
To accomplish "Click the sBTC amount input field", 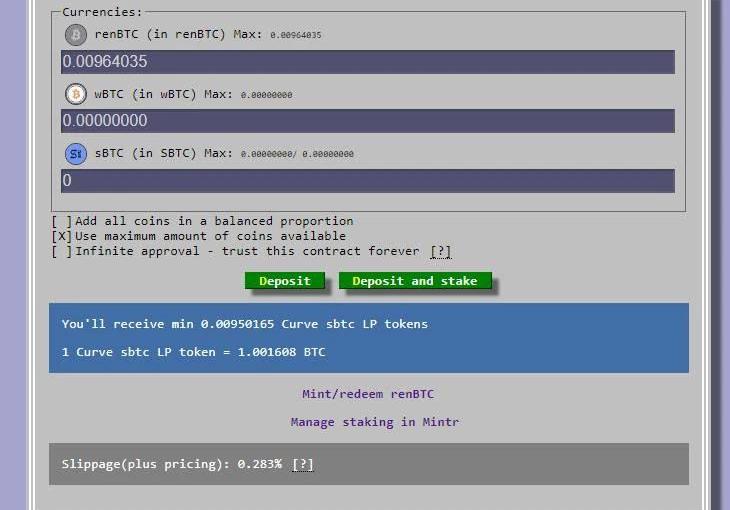I will 367,181.
